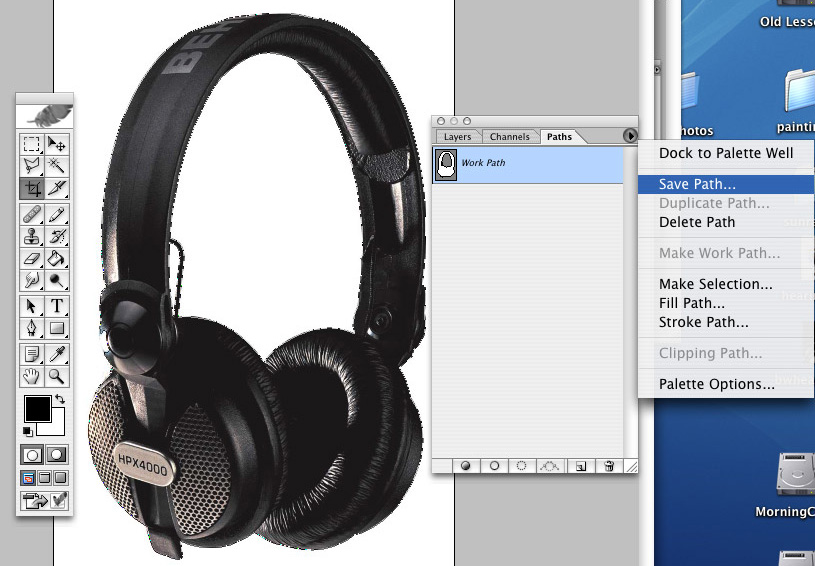Screen dimensions: 815x566
Task: Stroke path with brush icon
Action: (494, 466)
